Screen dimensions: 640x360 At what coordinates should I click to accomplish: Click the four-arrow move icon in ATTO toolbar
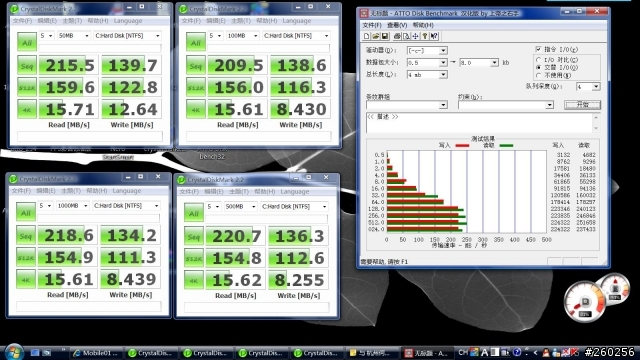click(416, 36)
